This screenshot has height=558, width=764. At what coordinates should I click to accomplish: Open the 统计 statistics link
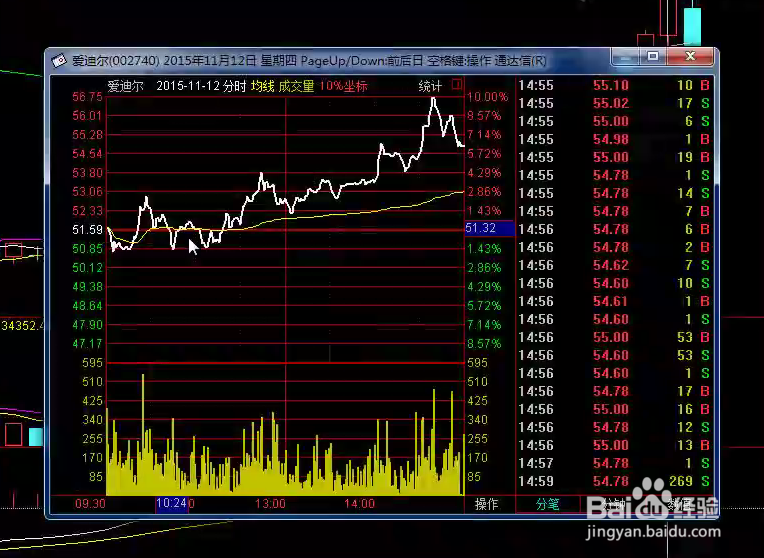430,86
